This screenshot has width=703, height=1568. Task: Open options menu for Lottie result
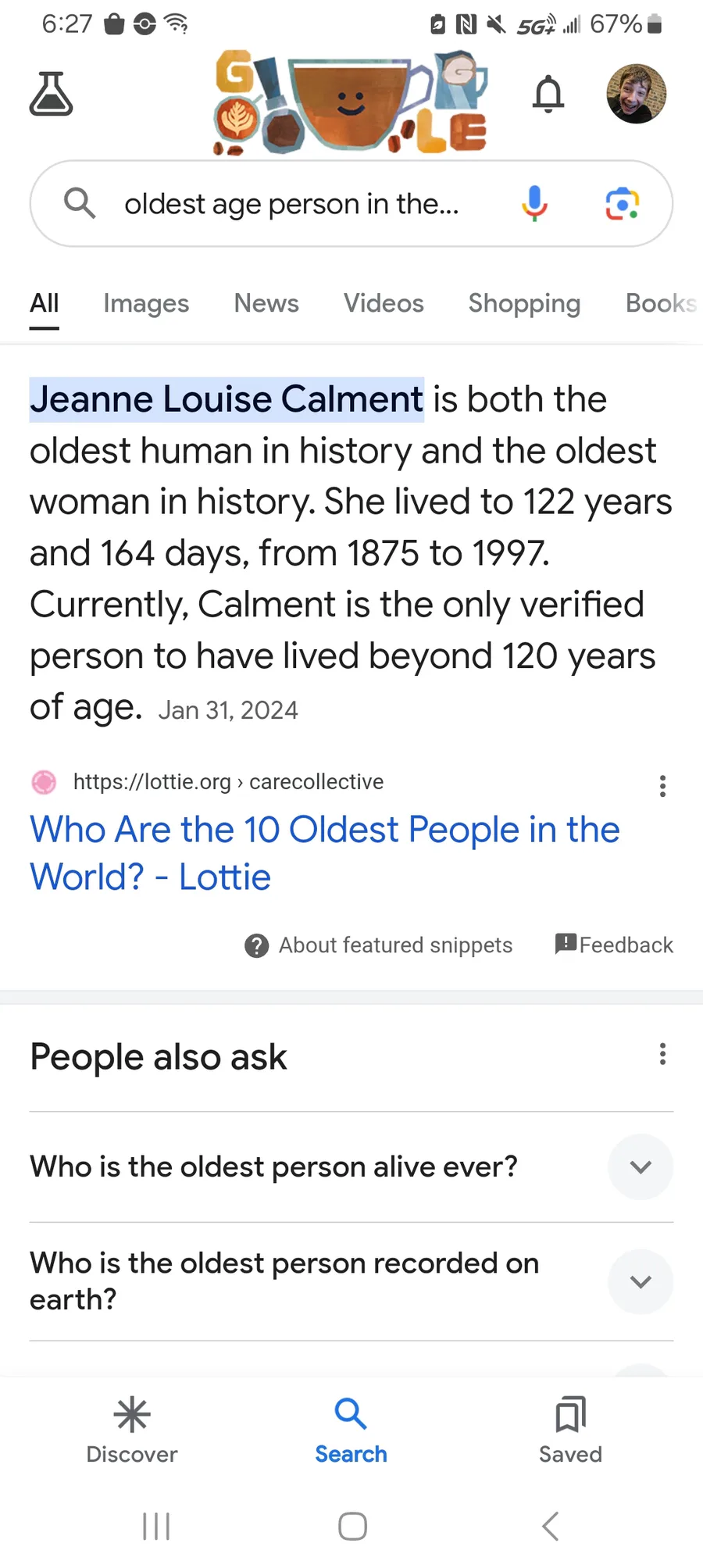[662, 786]
